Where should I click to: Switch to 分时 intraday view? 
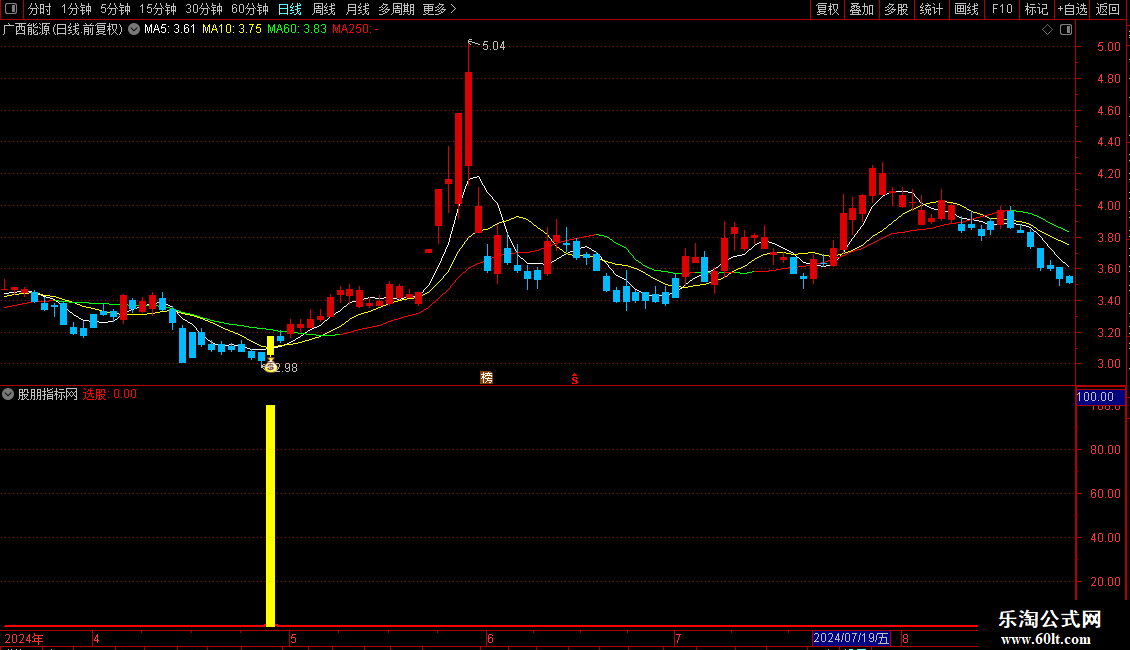pyautogui.click(x=40, y=9)
